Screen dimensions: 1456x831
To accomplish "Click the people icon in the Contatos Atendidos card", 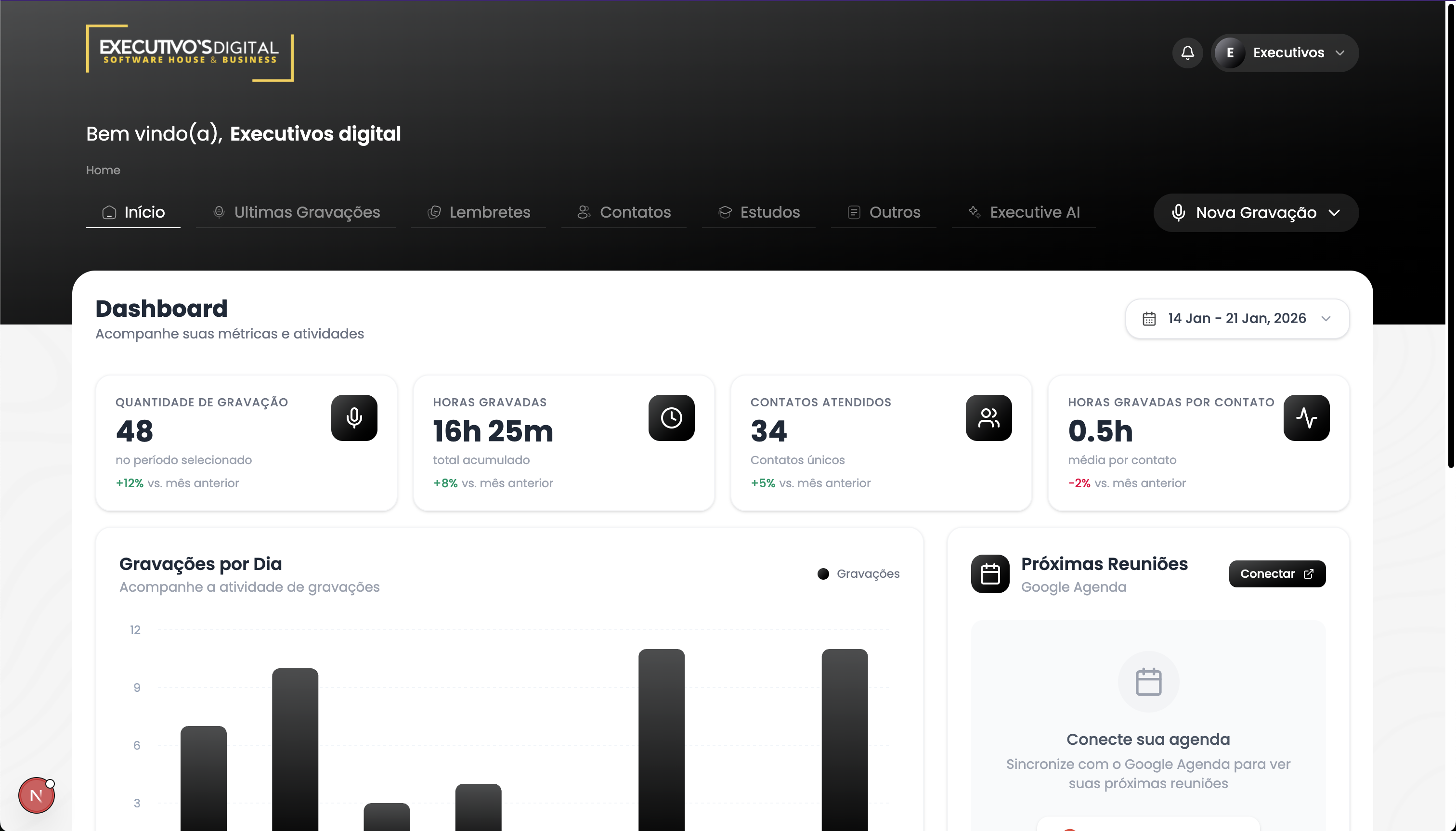I will click(988, 418).
